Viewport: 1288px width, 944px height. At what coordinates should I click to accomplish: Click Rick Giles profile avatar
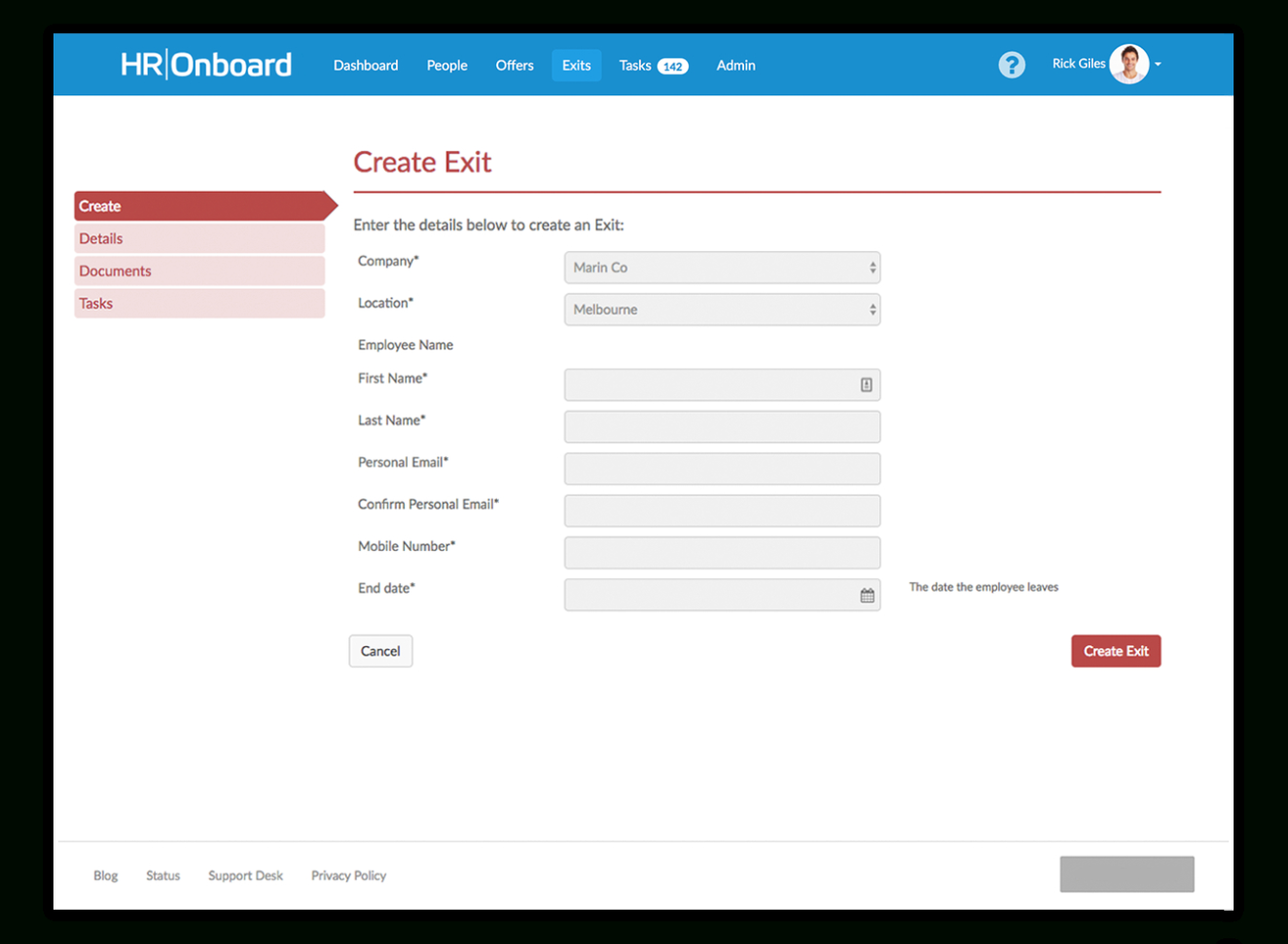pyautogui.click(x=1129, y=63)
